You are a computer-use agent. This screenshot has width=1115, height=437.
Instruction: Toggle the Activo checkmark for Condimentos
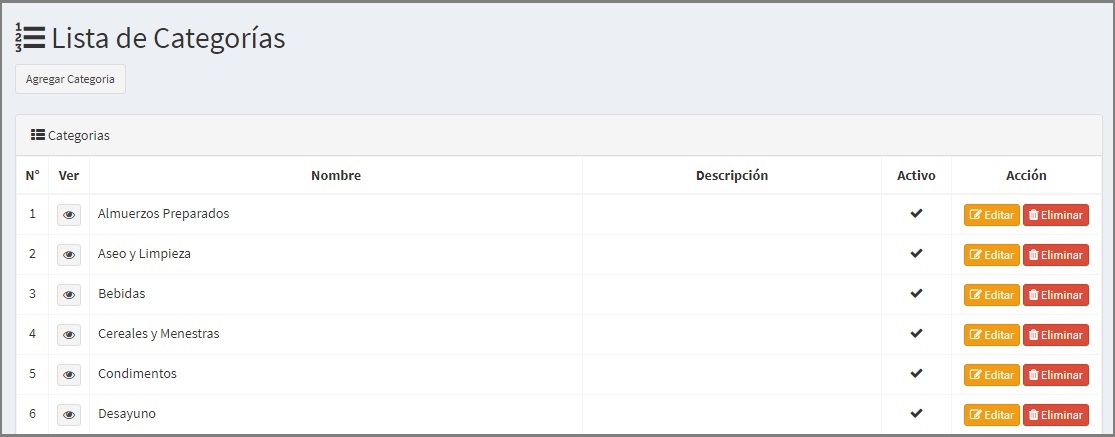tap(917, 372)
